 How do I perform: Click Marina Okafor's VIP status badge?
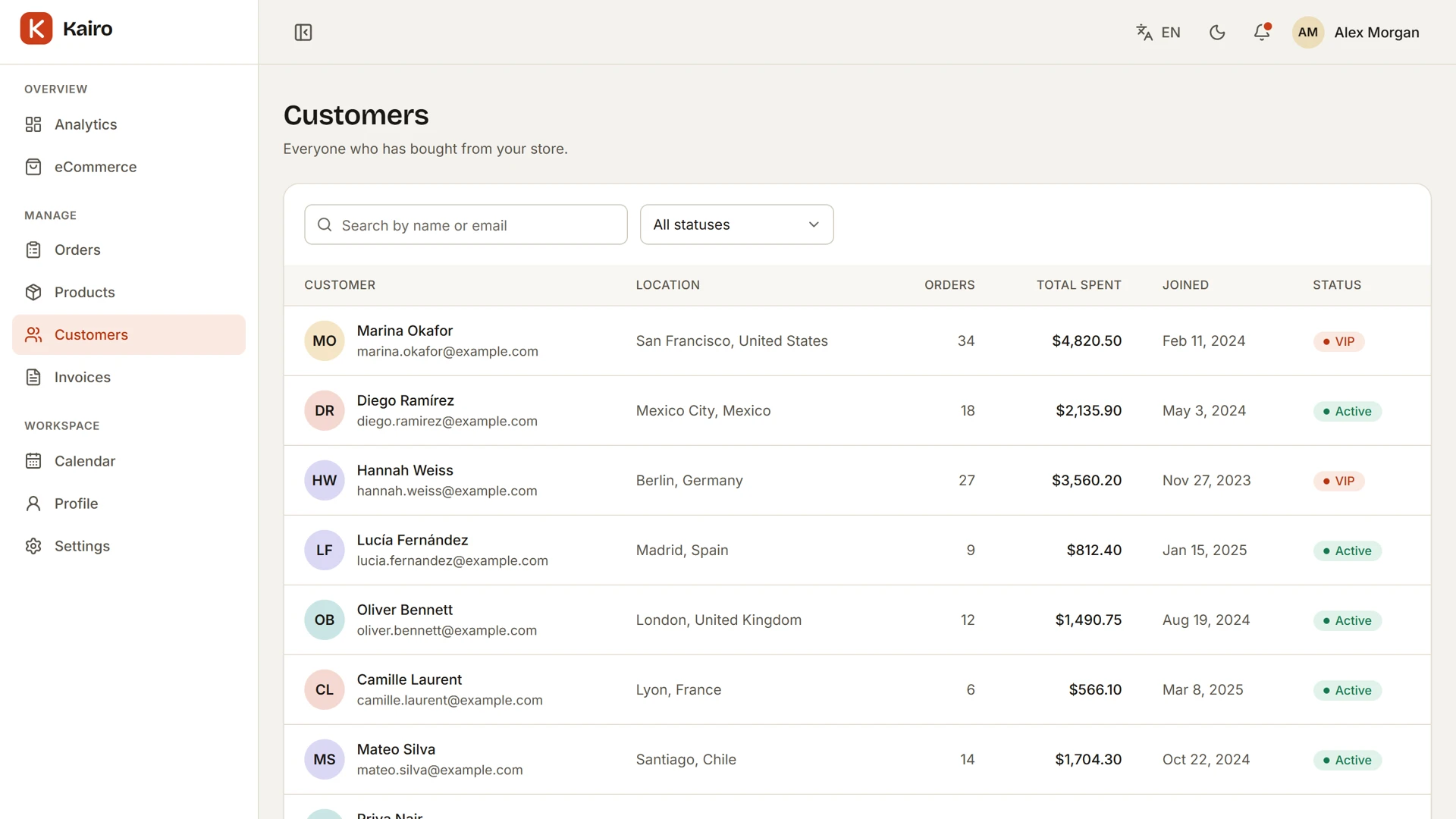coord(1339,341)
